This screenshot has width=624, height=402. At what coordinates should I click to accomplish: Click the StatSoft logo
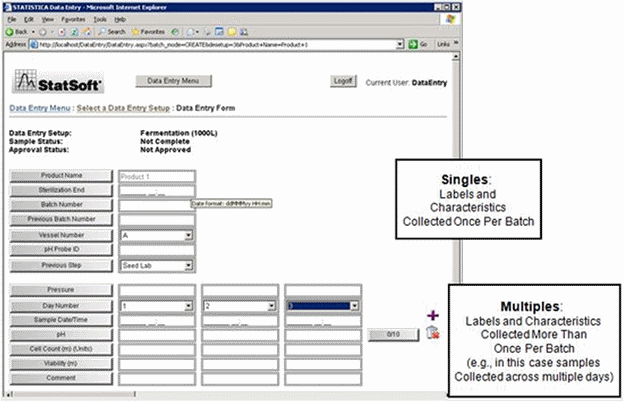58,82
